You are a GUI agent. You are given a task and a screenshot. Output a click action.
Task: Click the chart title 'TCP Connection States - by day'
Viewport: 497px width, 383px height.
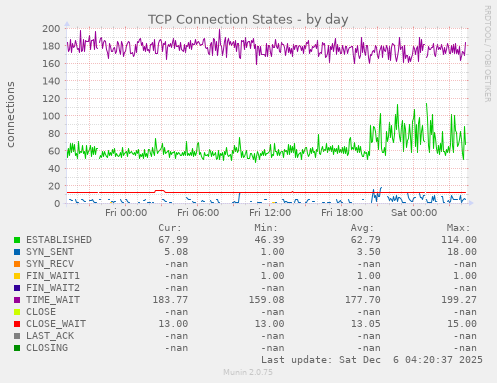click(248, 19)
